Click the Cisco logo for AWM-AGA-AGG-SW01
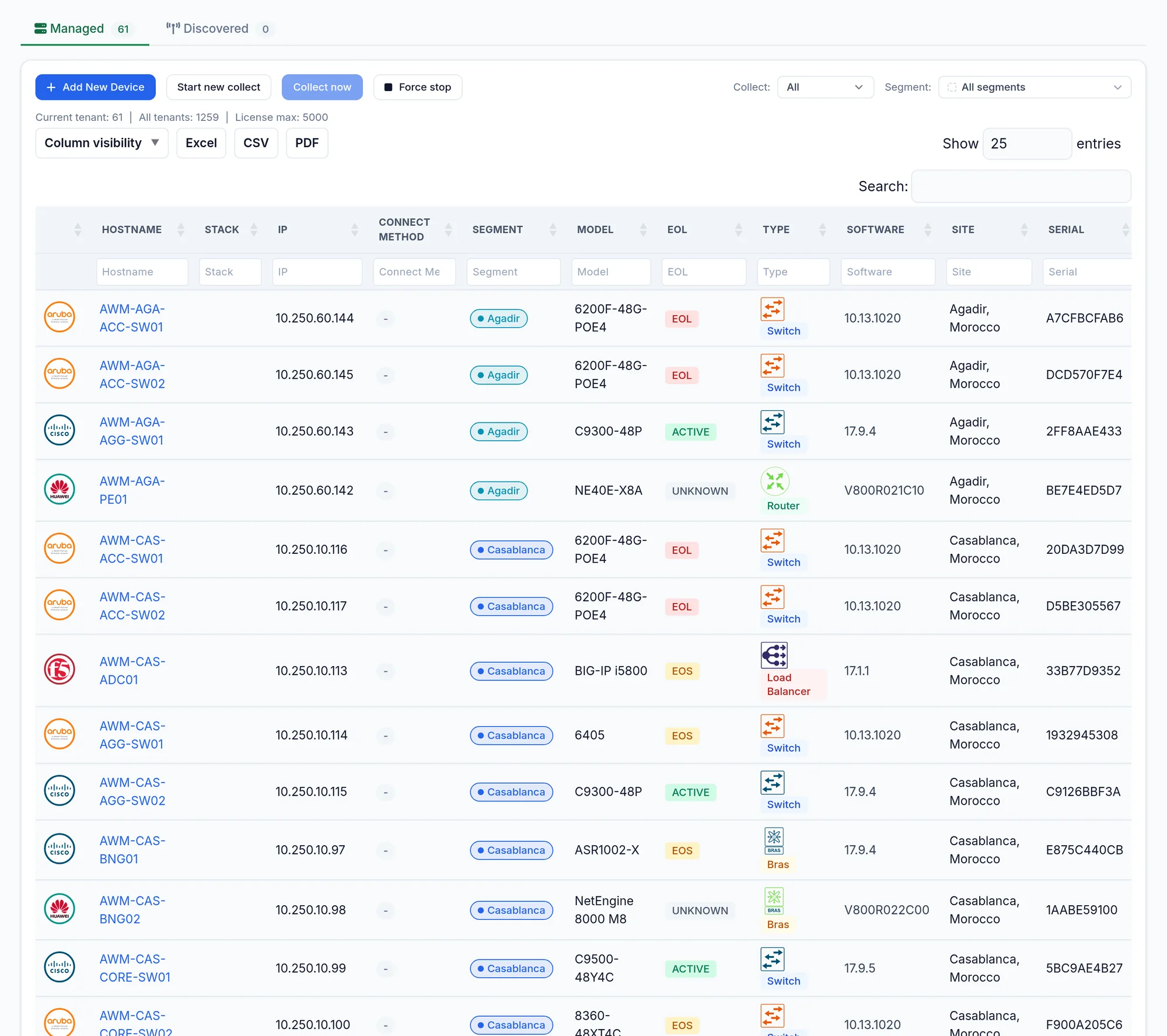Screen dimensions: 1167x1036 tap(60, 430)
